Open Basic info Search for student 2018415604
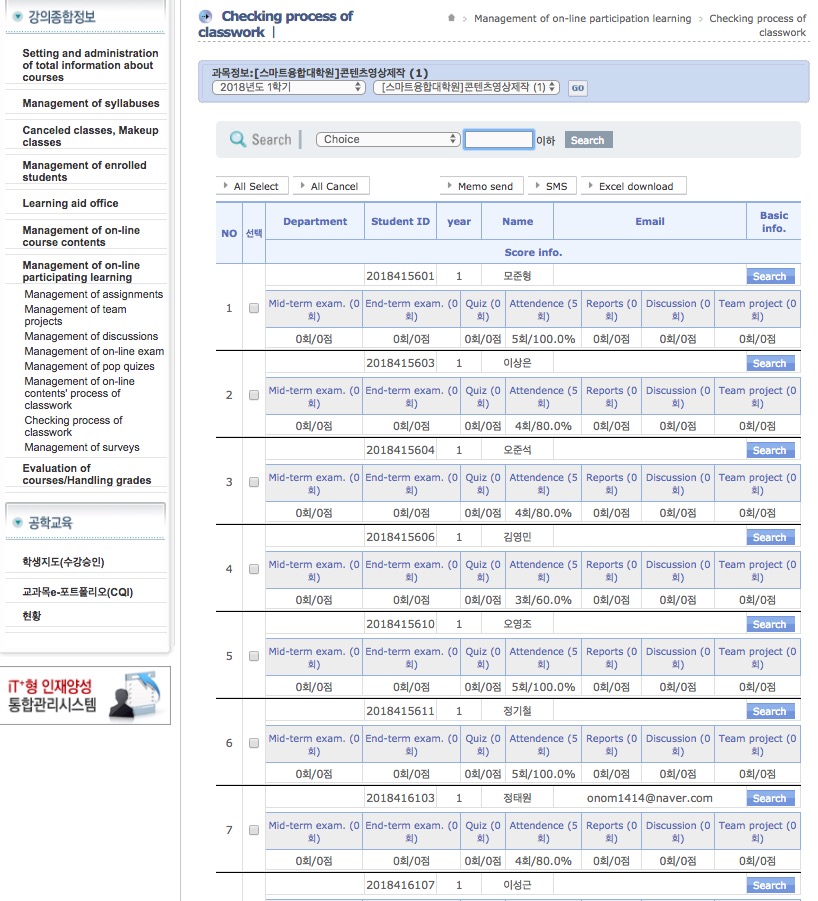Viewport: 818px width, 901px height. tap(770, 450)
